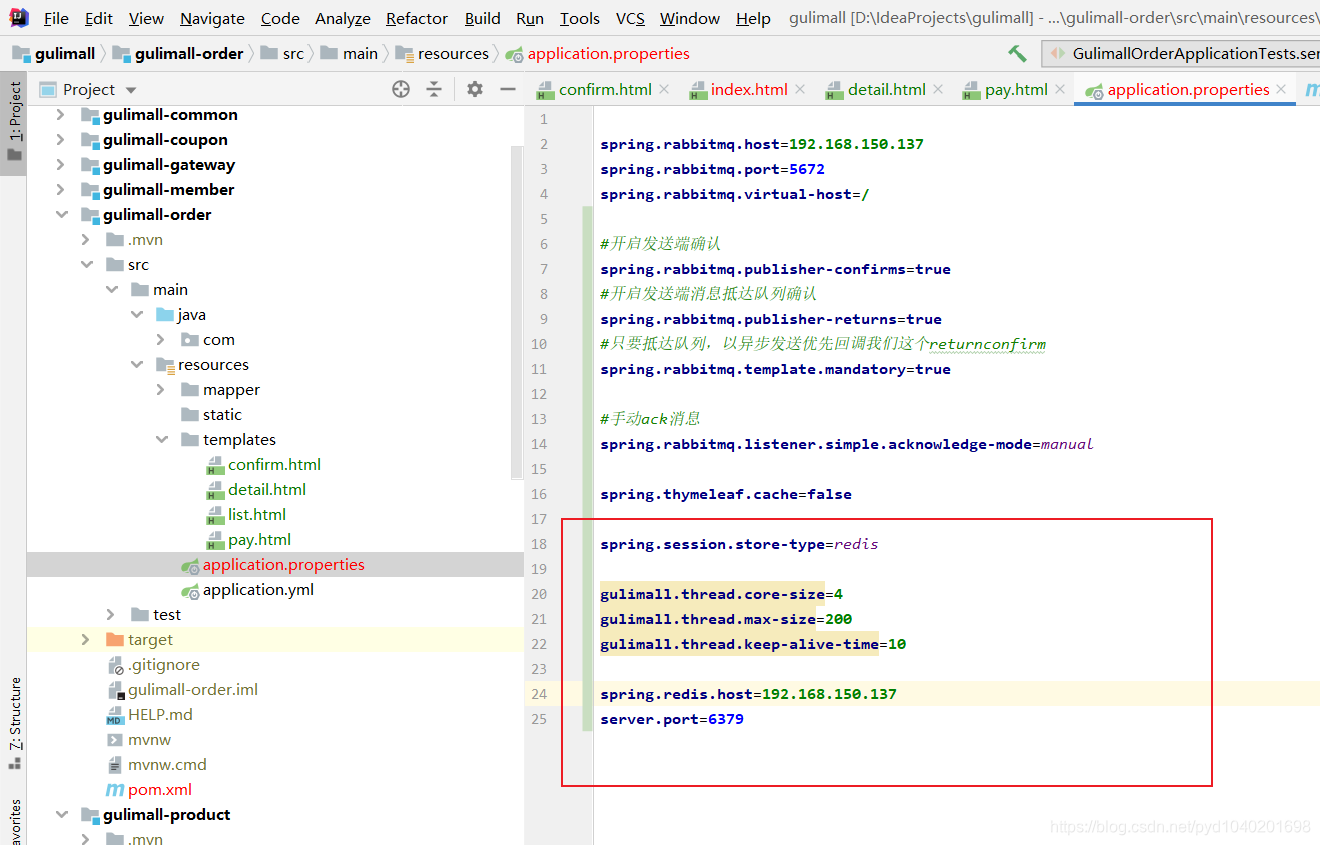Image resolution: width=1320 pixels, height=845 pixels.
Task: Click gulimall breadcrumb in navigation bar
Action: (54, 53)
